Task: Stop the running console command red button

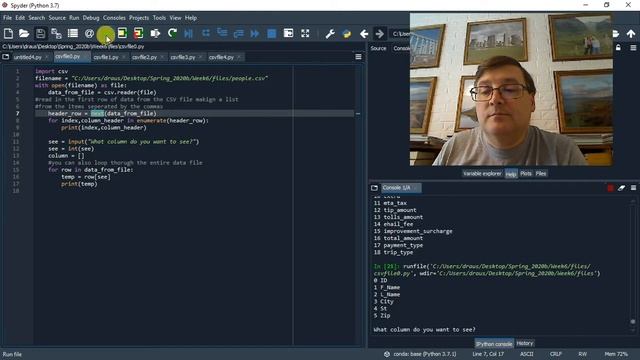Action: click(x=610, y=188)
